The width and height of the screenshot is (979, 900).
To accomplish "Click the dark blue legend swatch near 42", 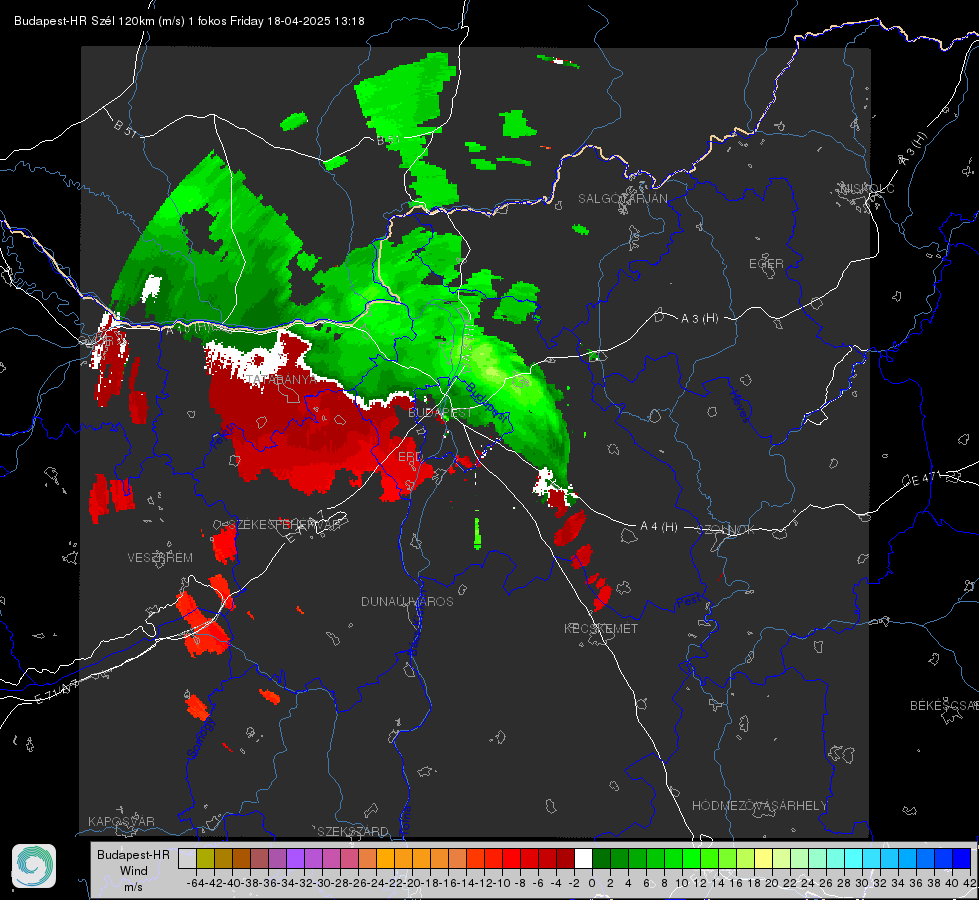I will [962, 858].
